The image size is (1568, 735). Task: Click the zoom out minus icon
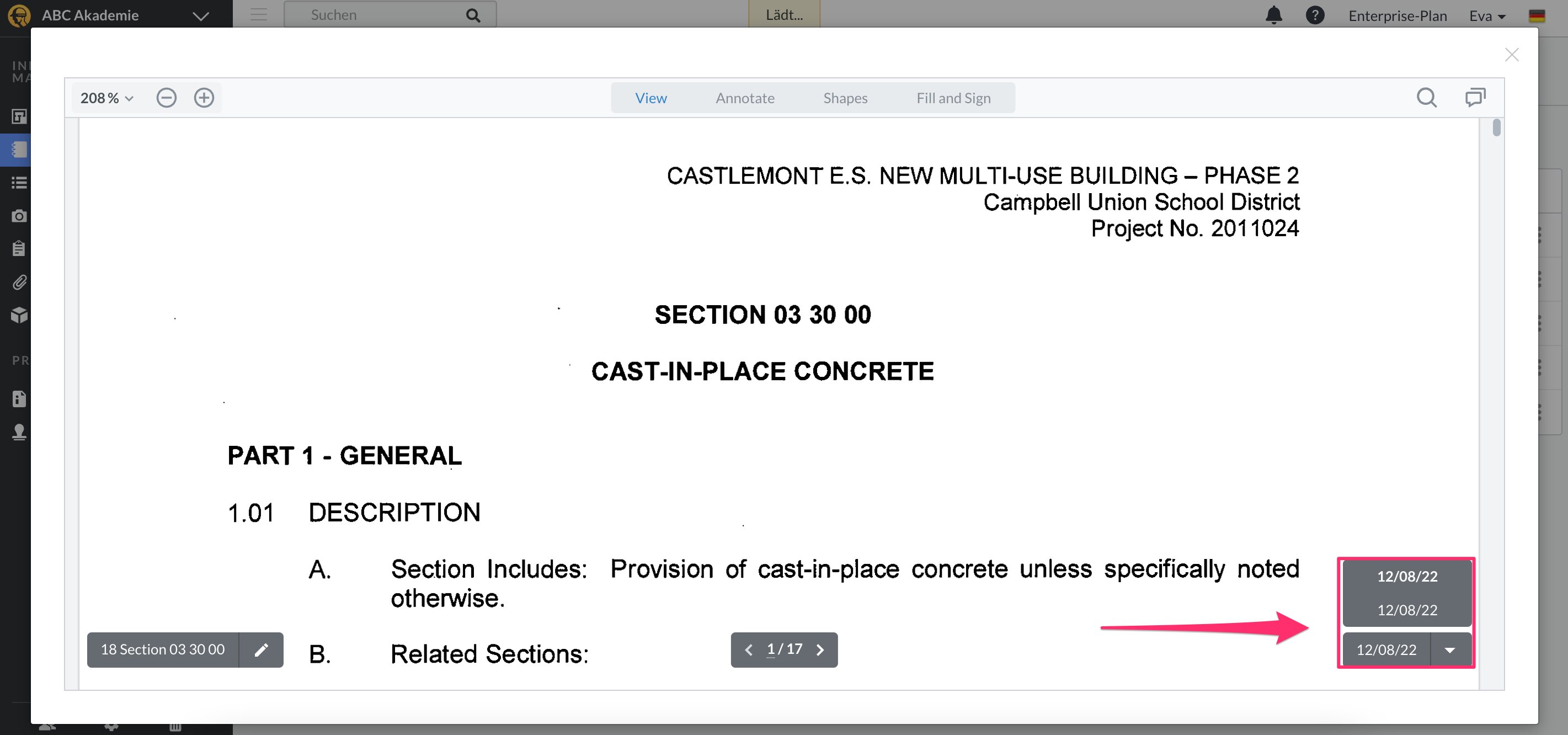tap(166, 98)
